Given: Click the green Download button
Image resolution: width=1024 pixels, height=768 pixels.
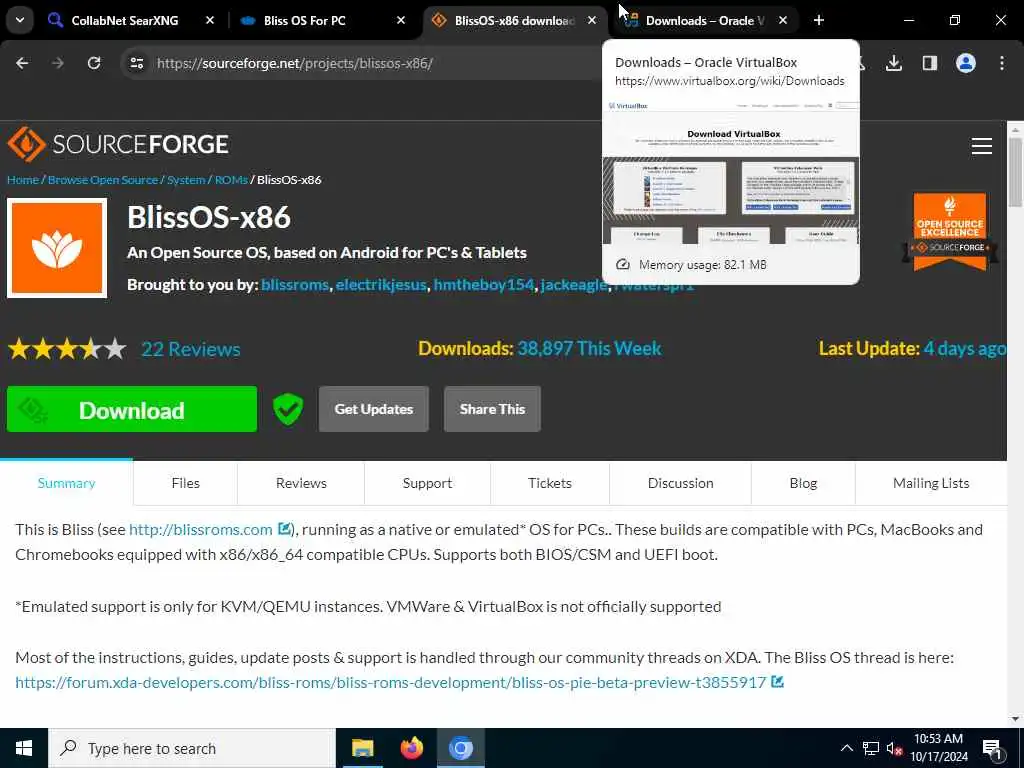Looking at the screenshot, I should click(132, 409).
